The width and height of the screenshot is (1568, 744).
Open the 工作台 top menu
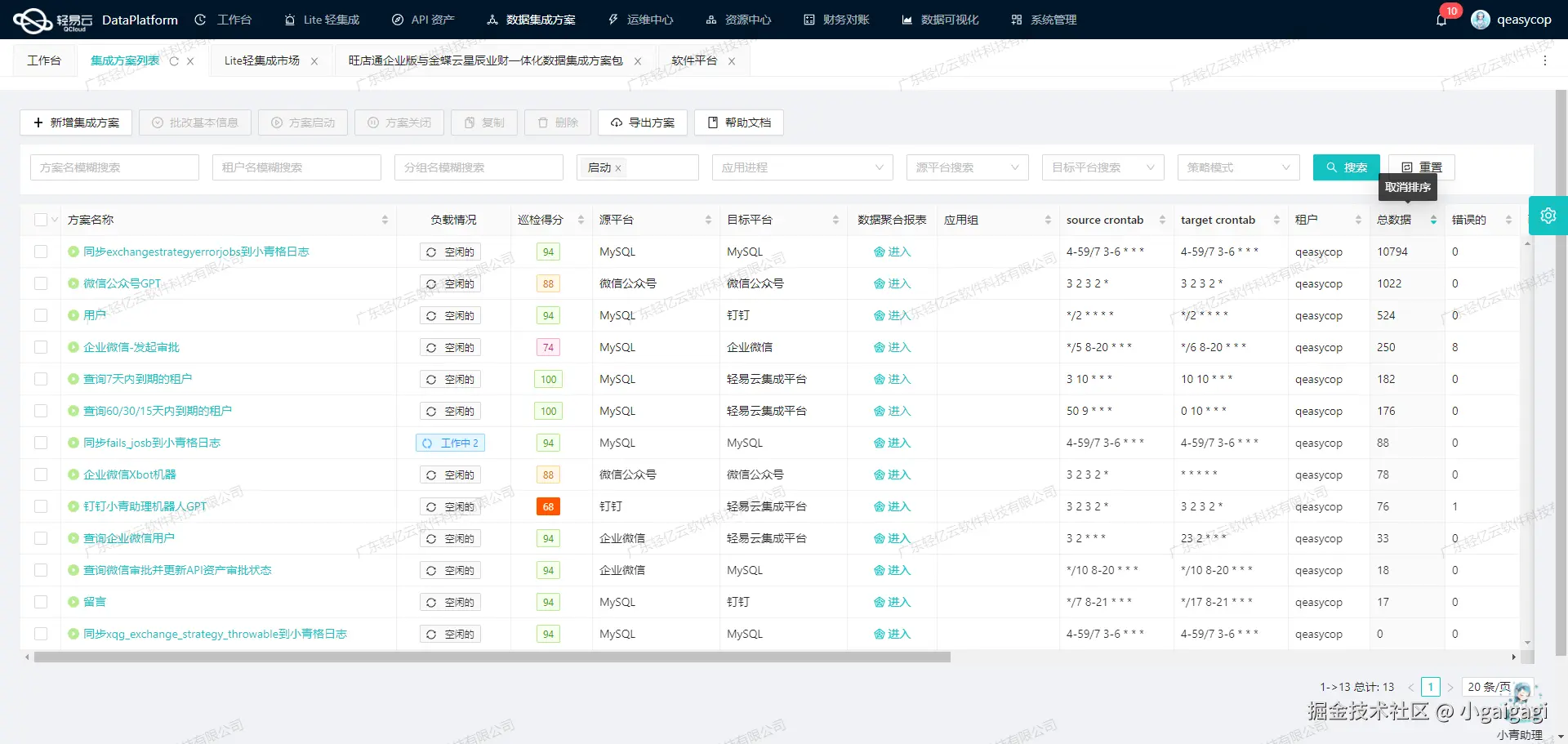[224, 20]
